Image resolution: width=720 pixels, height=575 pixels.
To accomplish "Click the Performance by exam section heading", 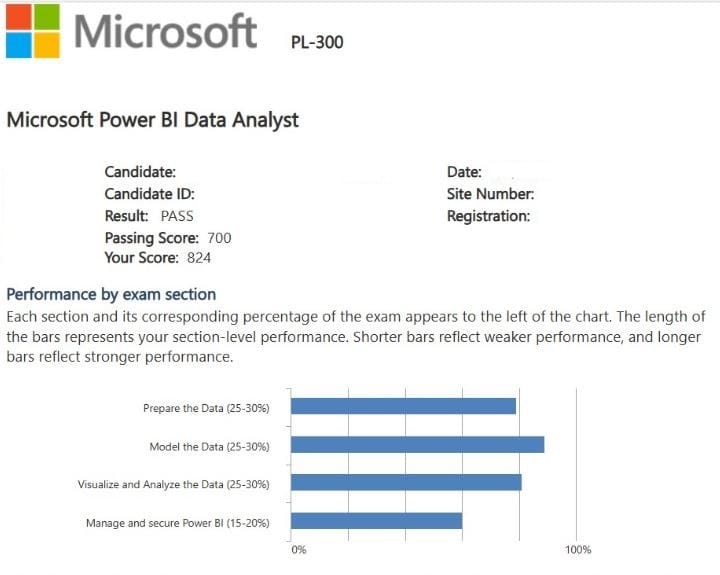I will (111, 294).
